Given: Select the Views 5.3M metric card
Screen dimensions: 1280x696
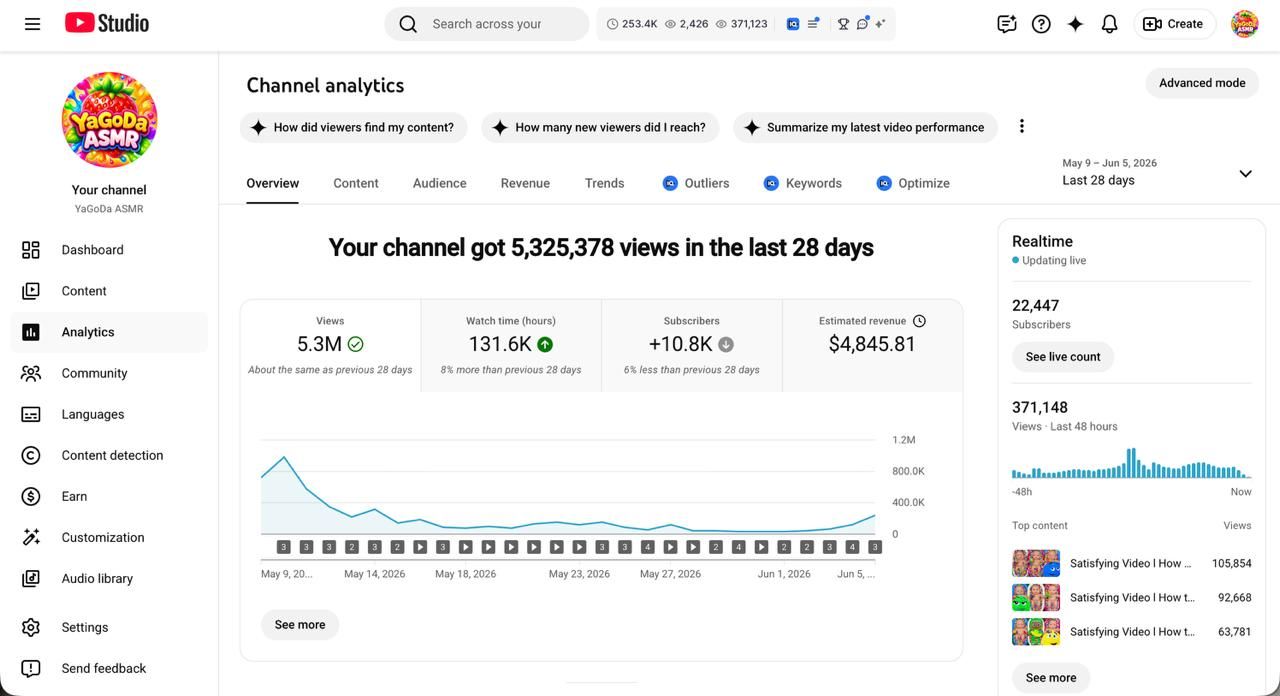Looking at the screenshot, I should [330, 345].
